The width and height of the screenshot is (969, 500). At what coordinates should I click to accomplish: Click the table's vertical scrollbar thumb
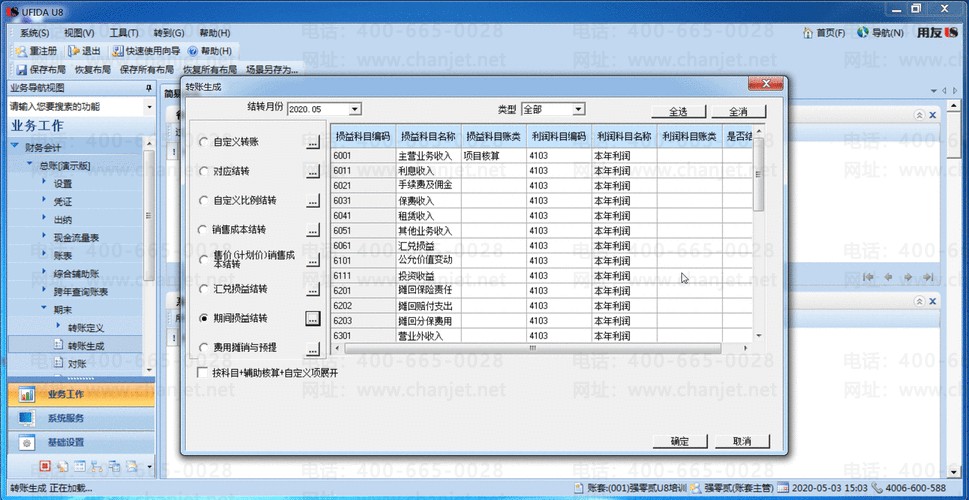pyautogui.click(x=759, y=174)
